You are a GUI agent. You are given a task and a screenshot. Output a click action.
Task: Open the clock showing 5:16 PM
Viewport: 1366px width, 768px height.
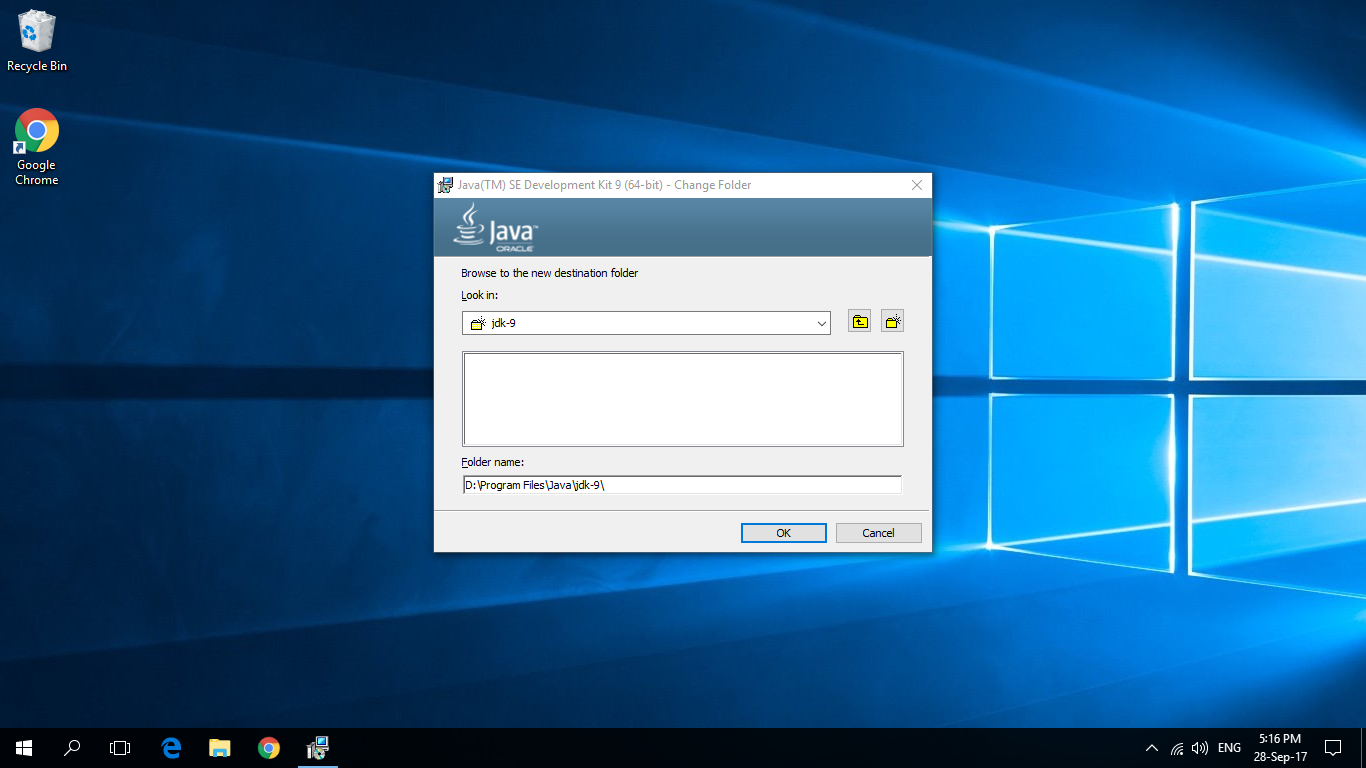[x=1280, y=748]
